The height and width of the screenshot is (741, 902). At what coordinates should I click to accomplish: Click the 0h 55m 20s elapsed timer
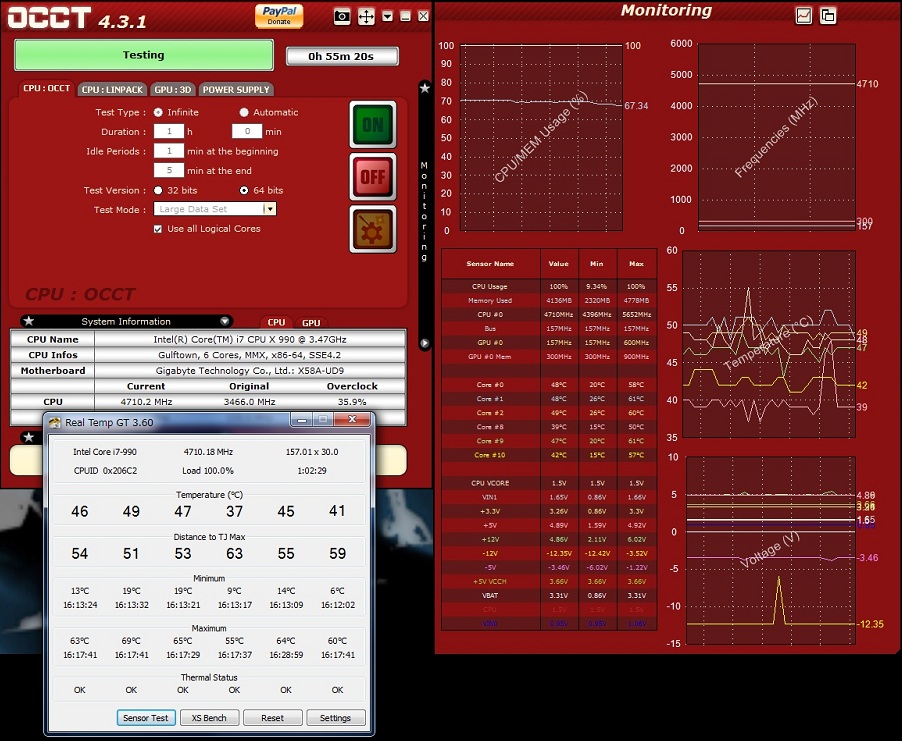[342, 56]
